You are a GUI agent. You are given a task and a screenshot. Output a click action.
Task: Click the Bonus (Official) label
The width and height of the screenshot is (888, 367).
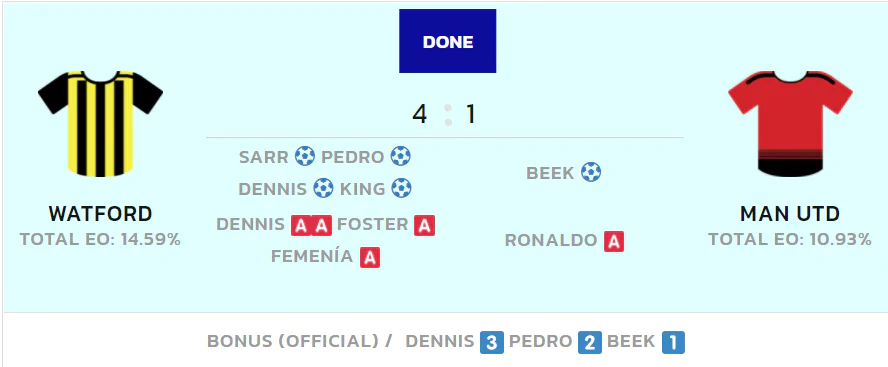[300, 342]
